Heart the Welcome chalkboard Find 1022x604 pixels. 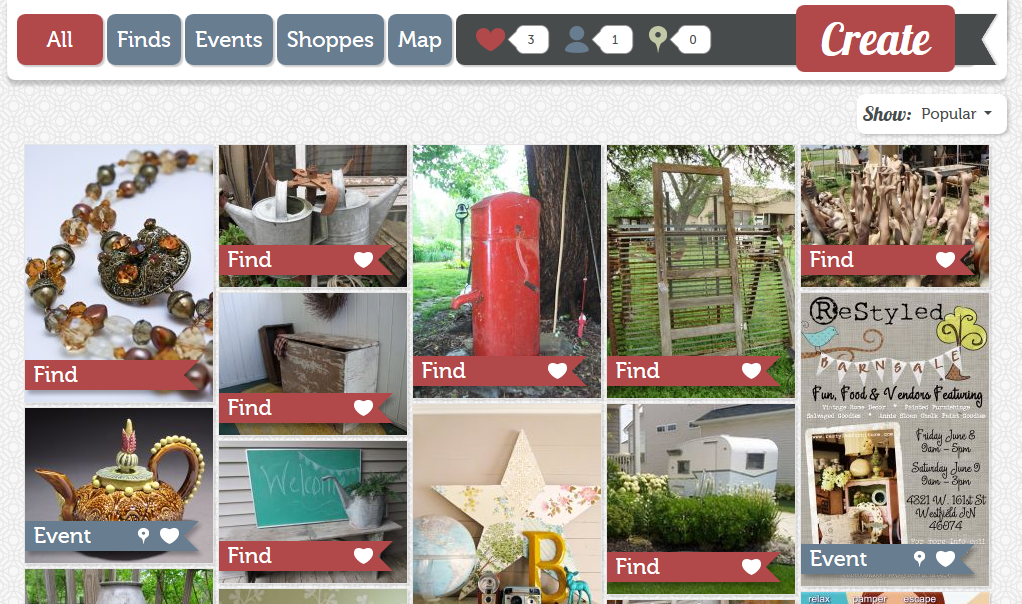click(x=364, y=556)
